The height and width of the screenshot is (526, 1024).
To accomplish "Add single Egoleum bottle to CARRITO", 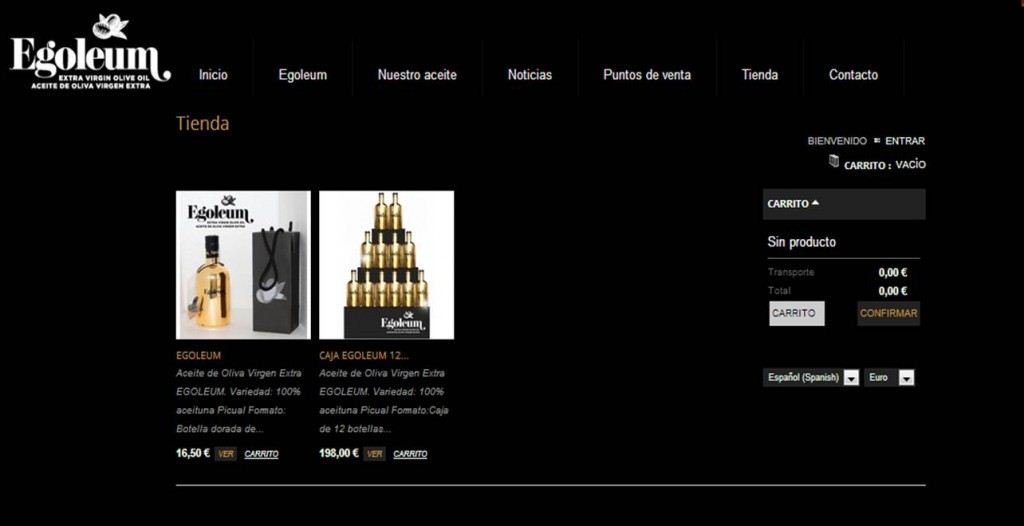I will click(x=261, y=454).
